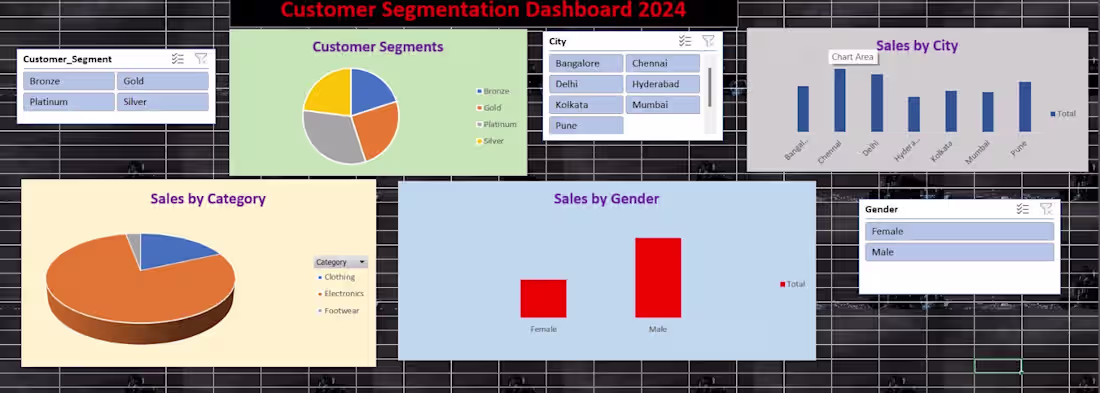1100x393 pixels.
Task: Select the Bronze segment slicer button
Action: pos(69,81)
